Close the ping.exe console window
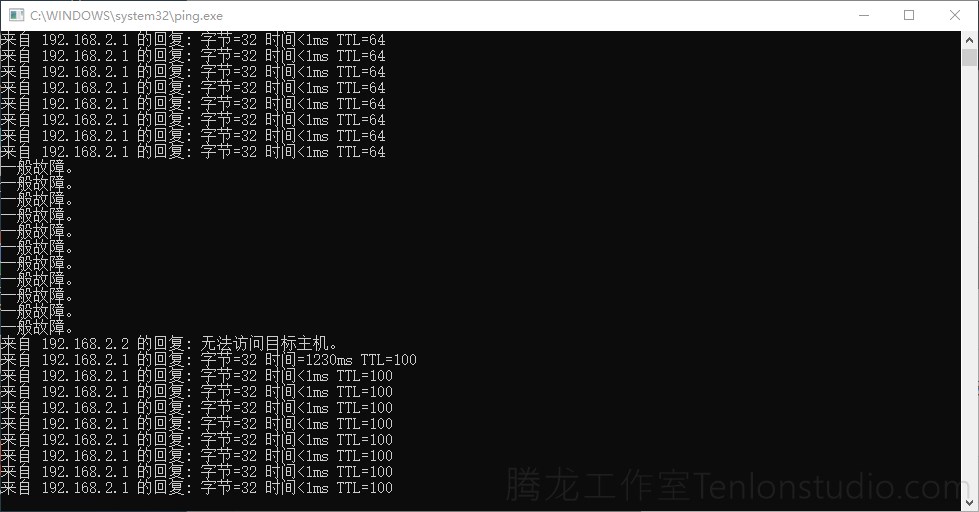The image size is (979, 512). click(955, 15)
